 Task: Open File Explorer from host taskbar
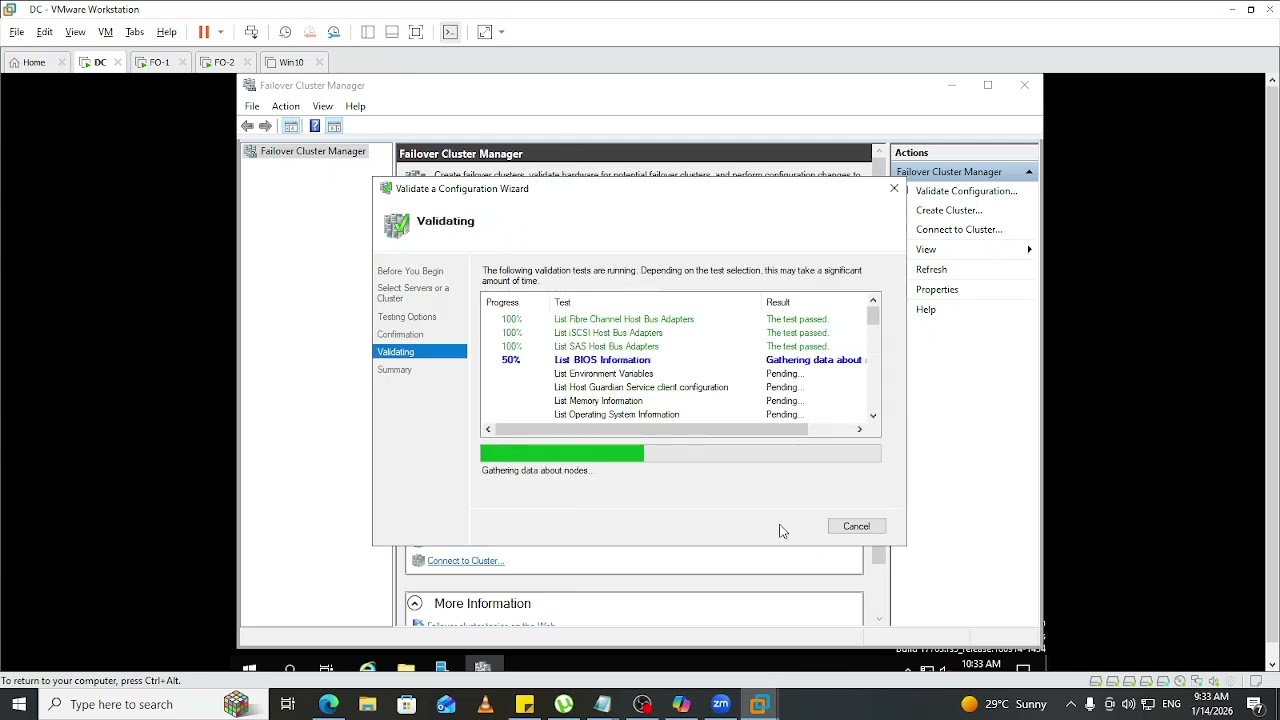368,704
